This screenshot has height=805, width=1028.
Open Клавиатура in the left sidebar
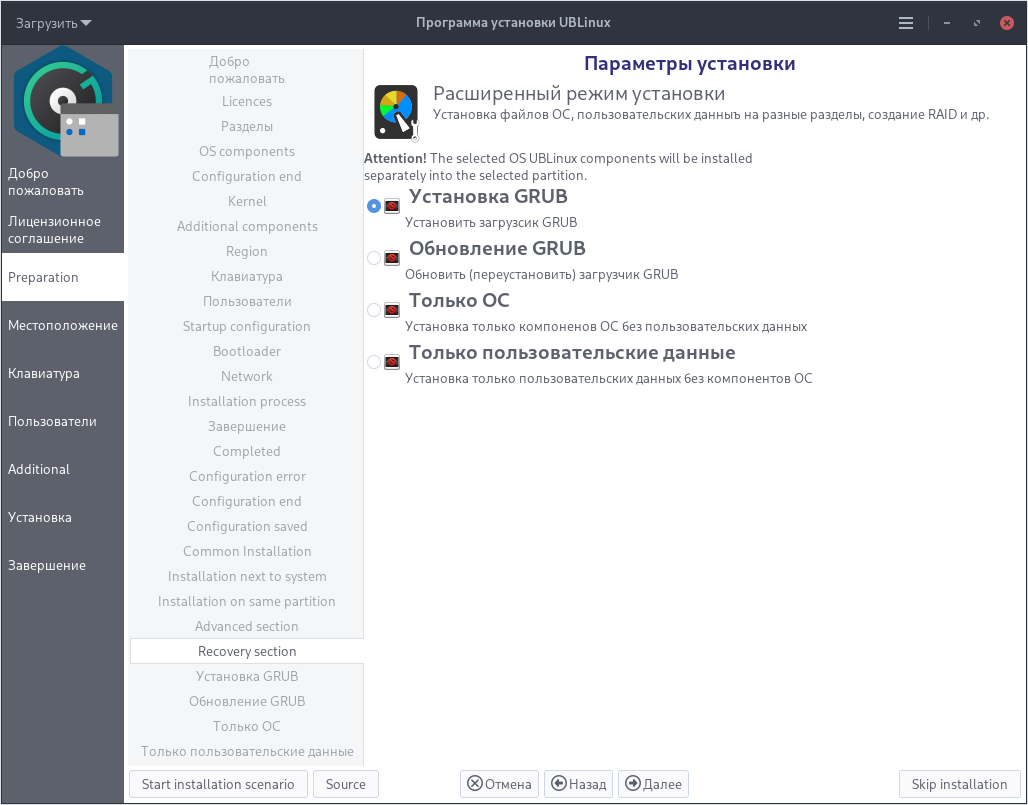click(x=62, y=373)
